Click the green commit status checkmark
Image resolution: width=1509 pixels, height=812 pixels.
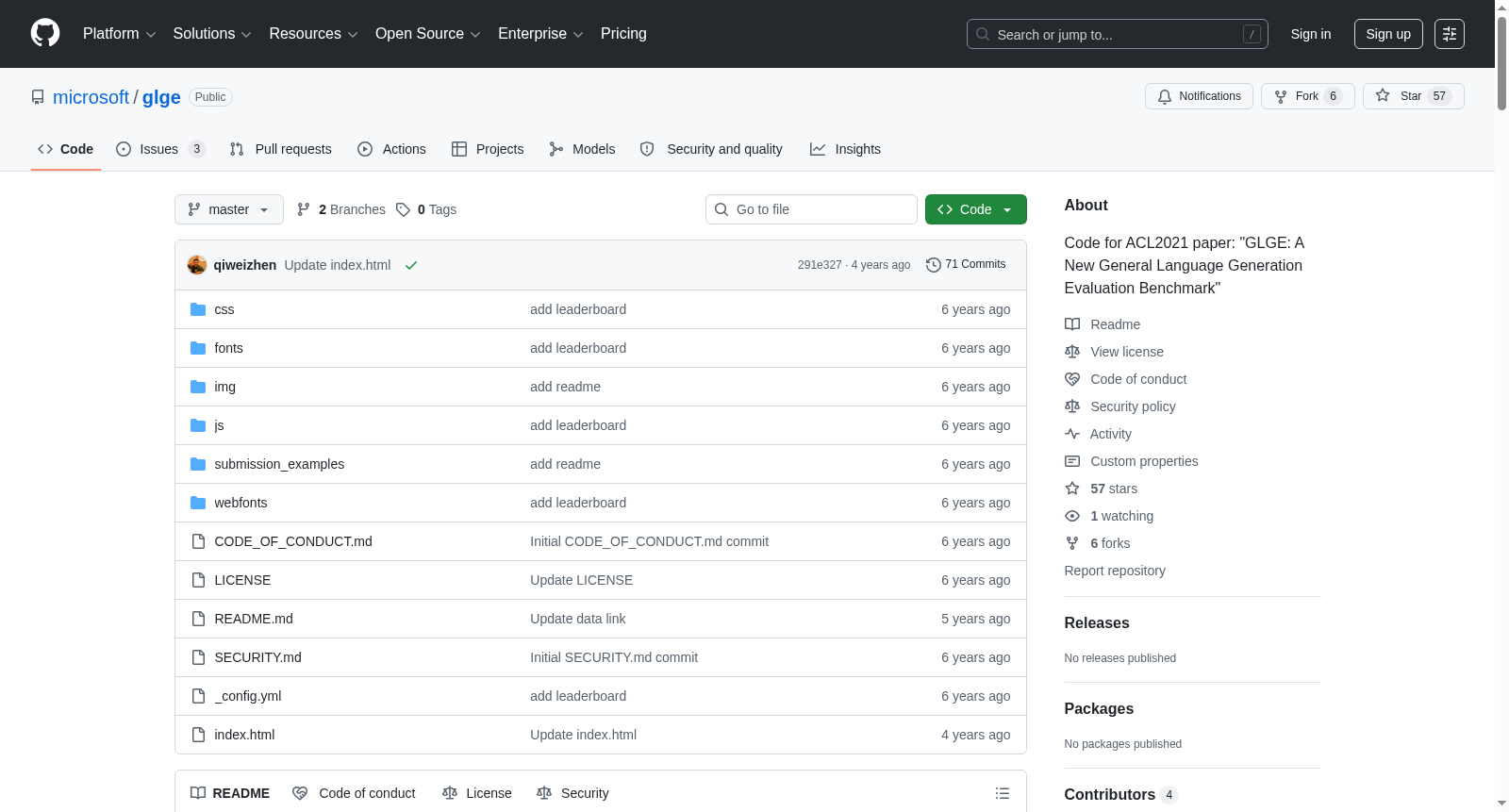point(411,265)
